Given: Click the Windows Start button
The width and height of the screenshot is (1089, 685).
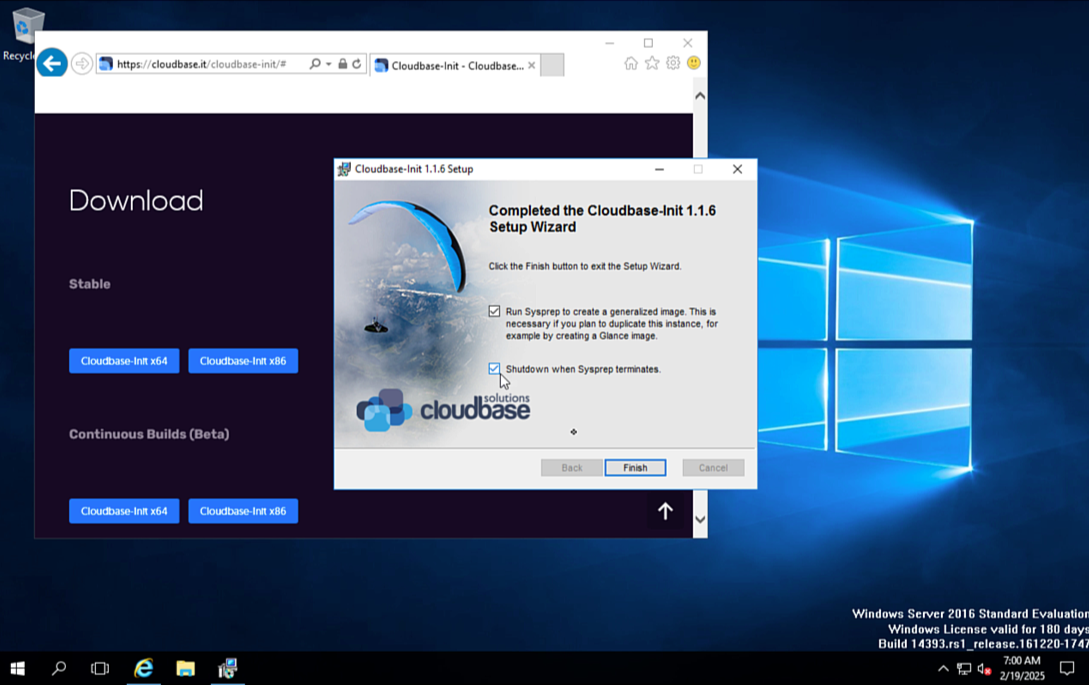Looking at the screenshot, I should click(17, 668).
